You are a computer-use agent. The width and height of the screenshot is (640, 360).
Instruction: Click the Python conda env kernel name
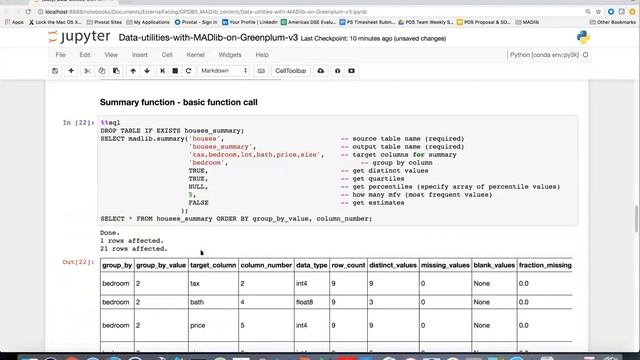point(544,55)
